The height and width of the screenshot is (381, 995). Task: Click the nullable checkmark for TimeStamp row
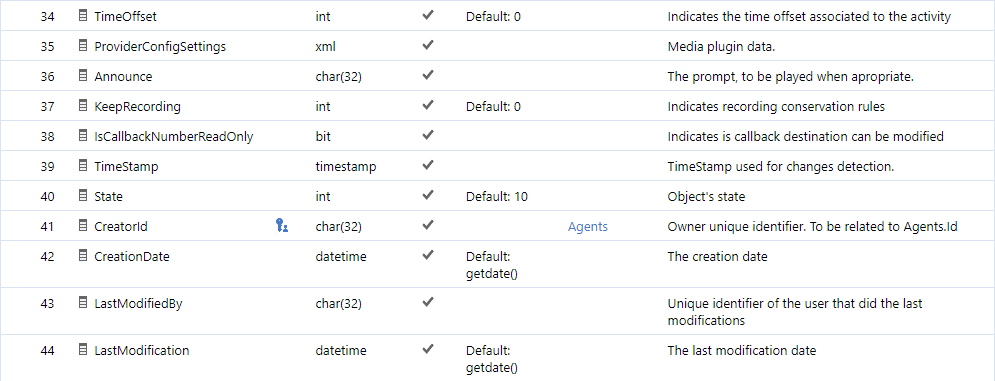pos(428,165)
